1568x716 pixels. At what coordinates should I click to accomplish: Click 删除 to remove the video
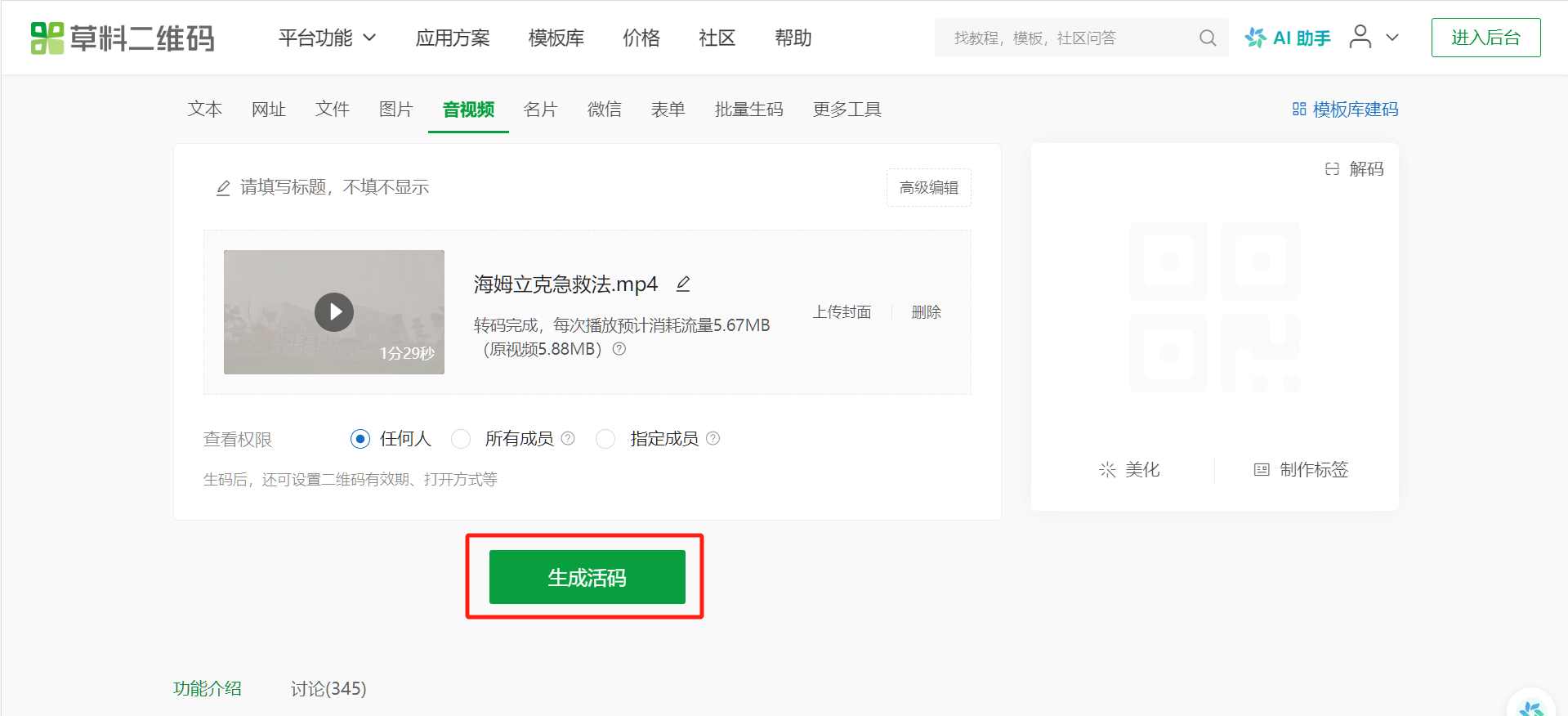pos(927,311)
